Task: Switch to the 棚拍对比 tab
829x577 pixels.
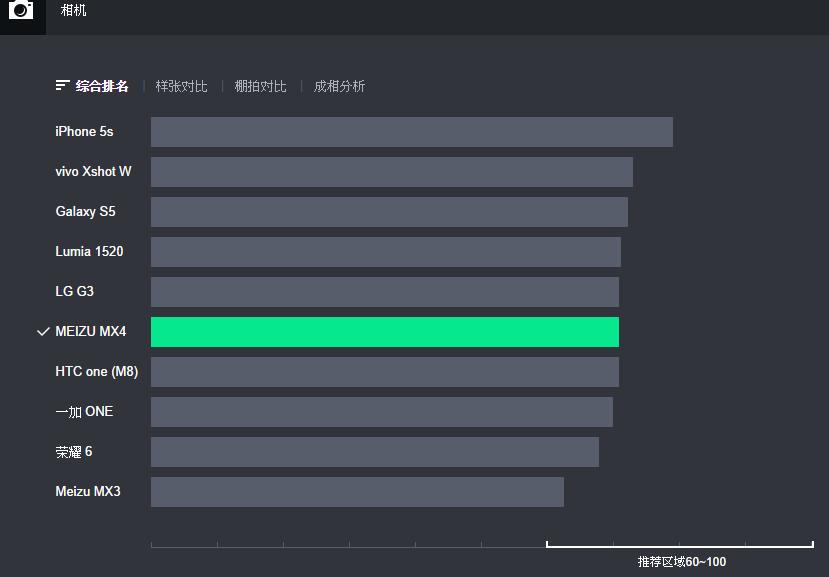Action: 260,86
